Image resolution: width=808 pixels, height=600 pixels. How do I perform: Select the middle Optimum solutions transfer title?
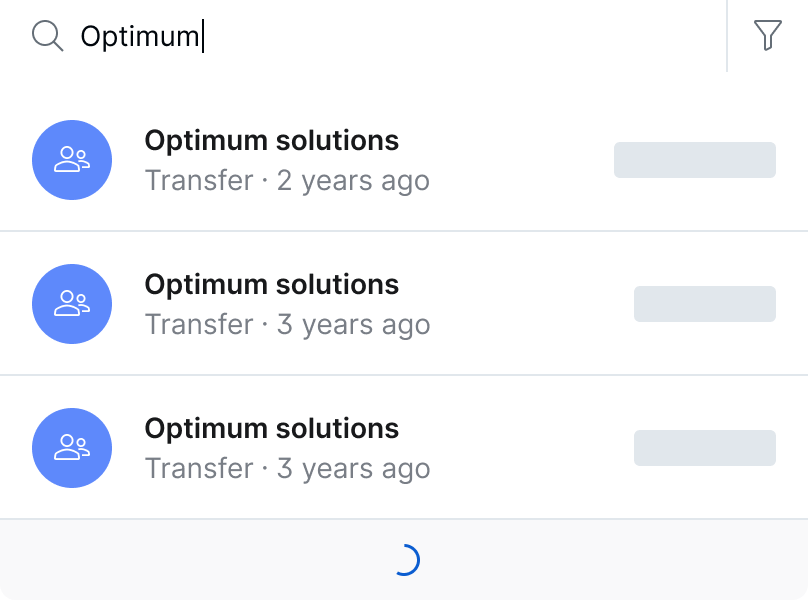[x=272, y=284]
